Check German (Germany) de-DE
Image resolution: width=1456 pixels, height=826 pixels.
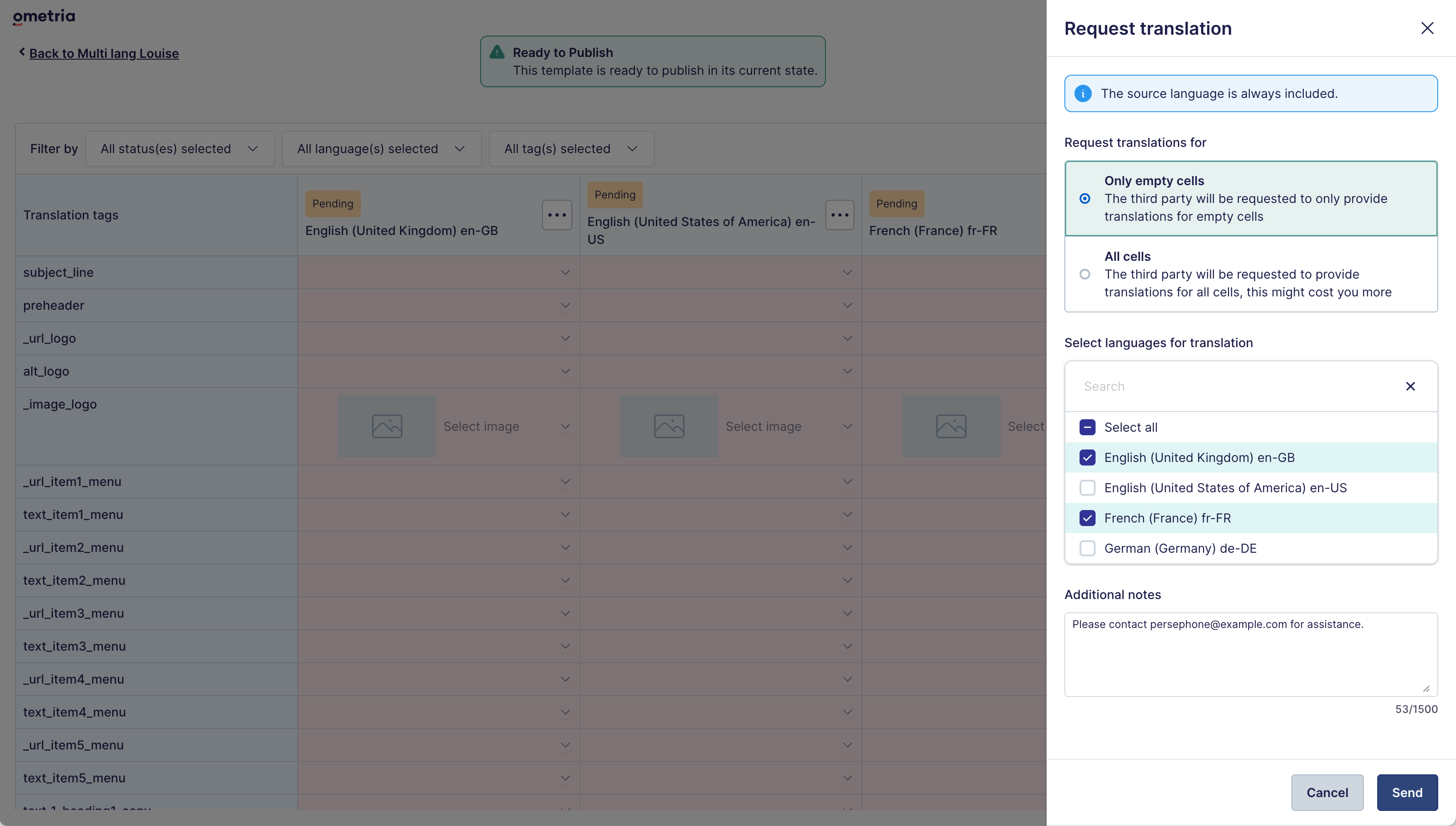pos(1087,548)
